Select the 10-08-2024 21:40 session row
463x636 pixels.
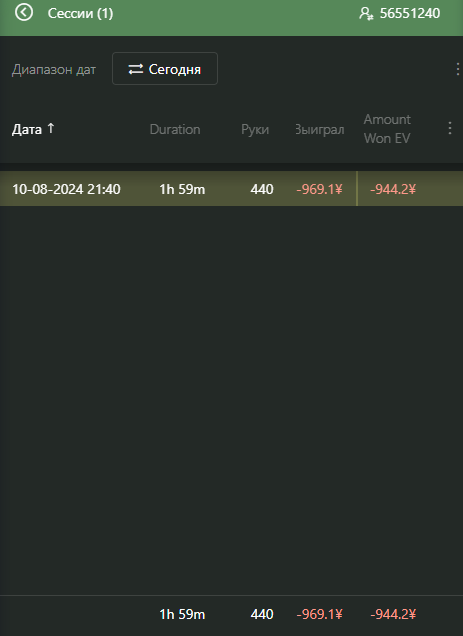[x=231, y=189]
